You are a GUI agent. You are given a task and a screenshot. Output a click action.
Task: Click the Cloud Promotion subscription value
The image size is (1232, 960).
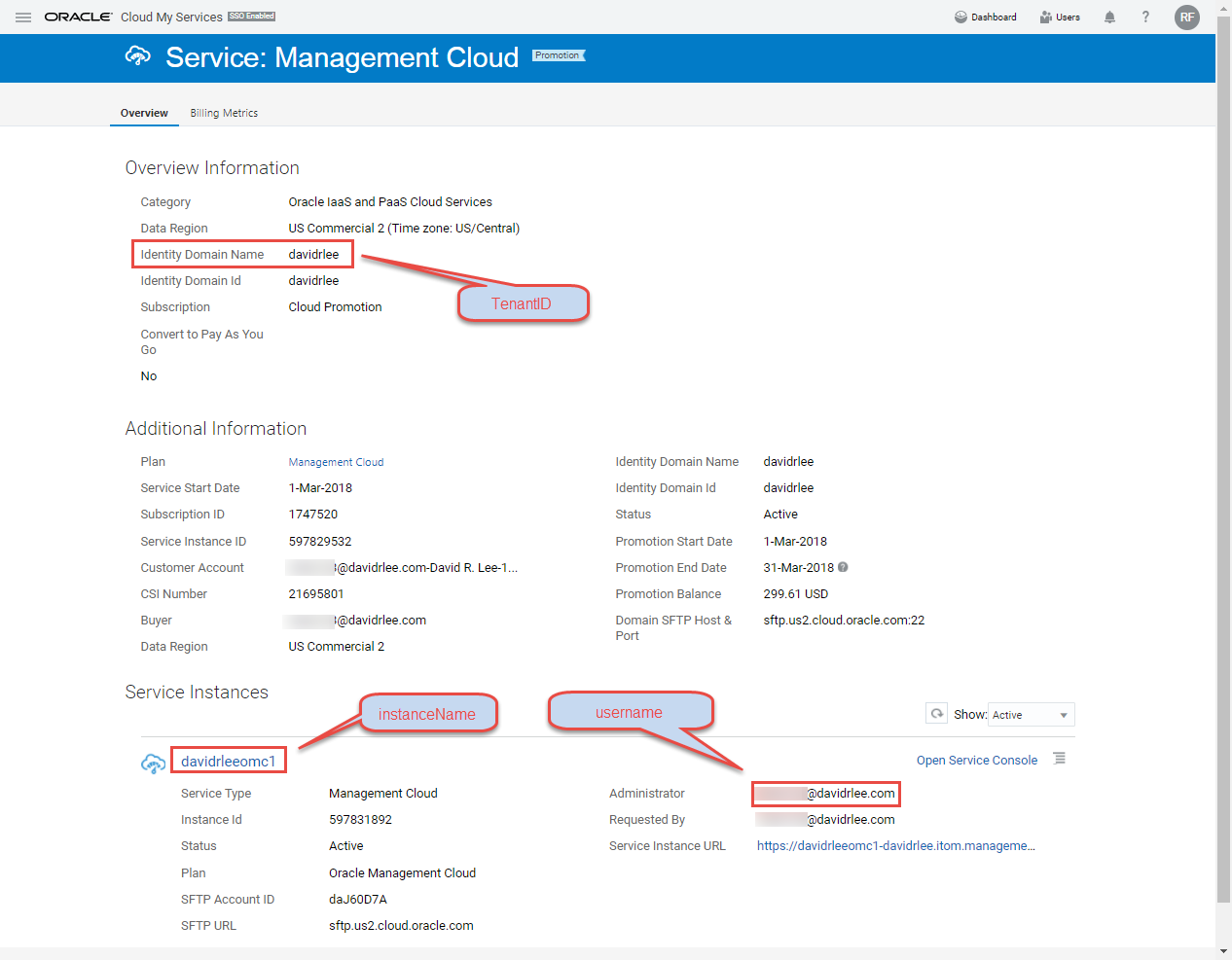point(336,307)
